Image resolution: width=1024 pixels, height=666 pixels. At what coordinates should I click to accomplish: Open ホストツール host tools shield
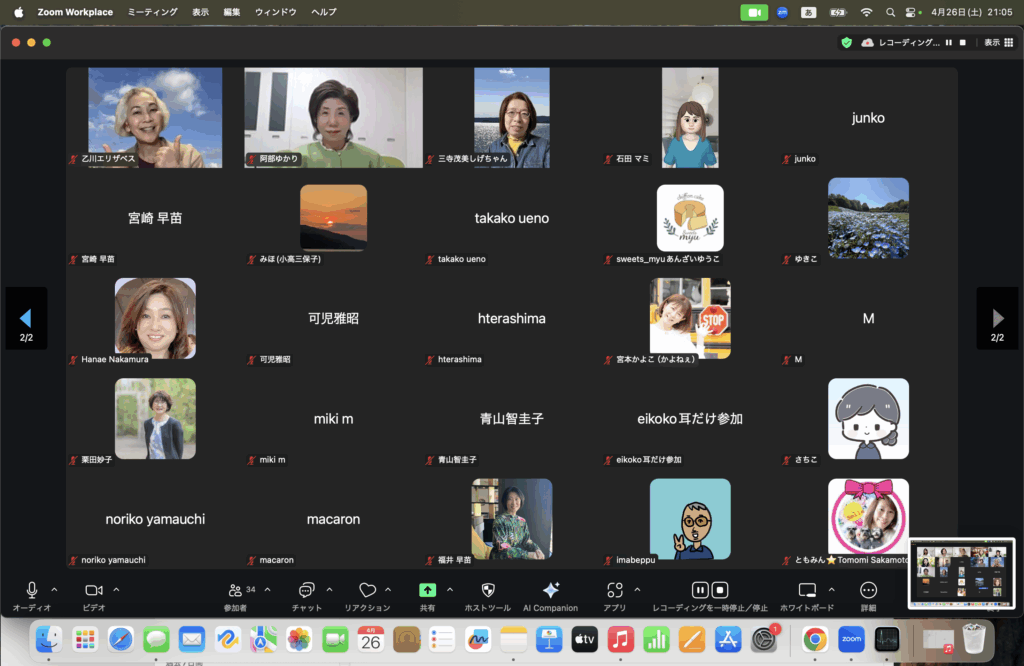tap(488, 591)
